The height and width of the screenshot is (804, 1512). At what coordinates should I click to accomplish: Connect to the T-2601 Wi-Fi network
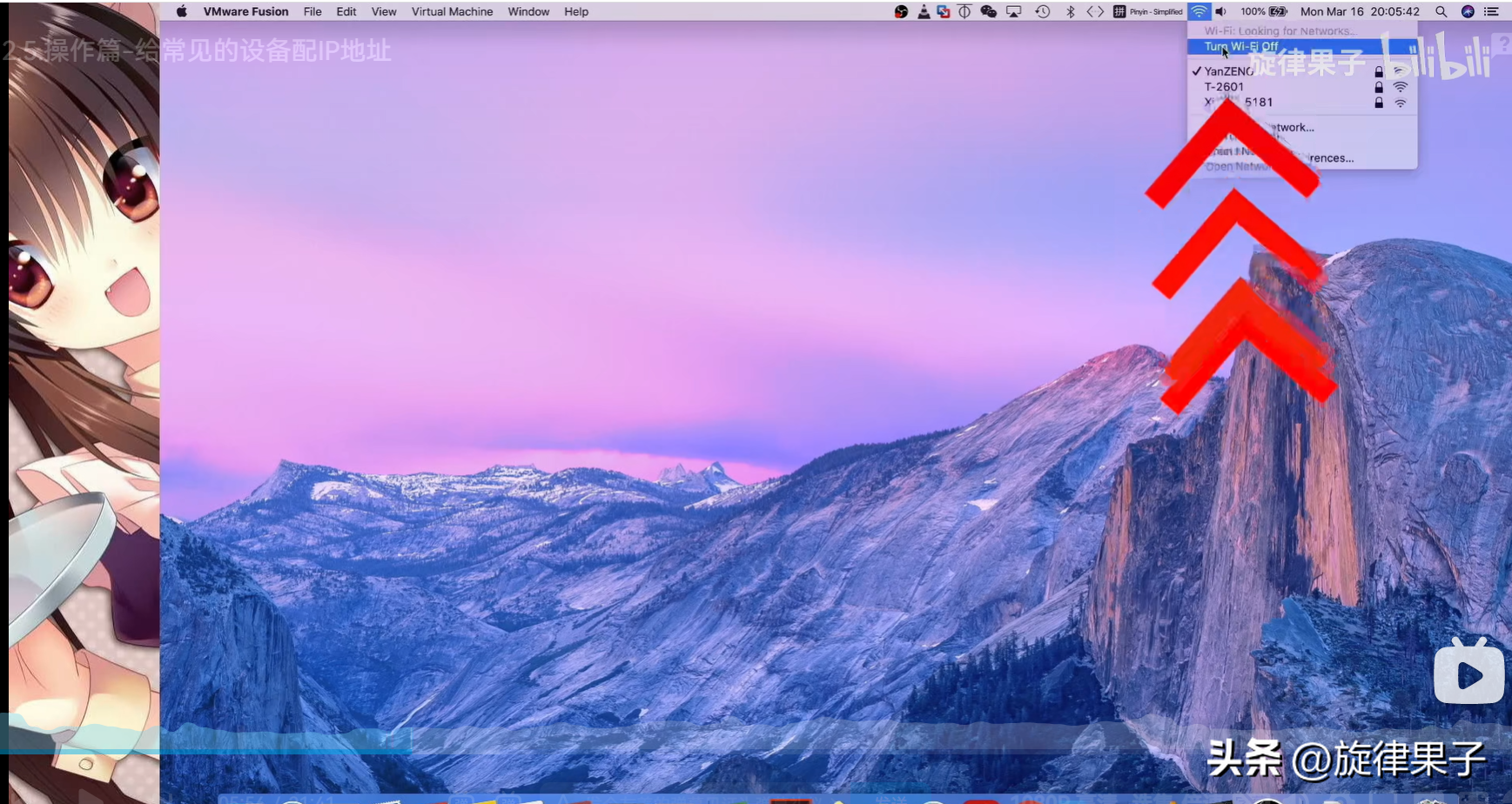tap(1224, 87)
